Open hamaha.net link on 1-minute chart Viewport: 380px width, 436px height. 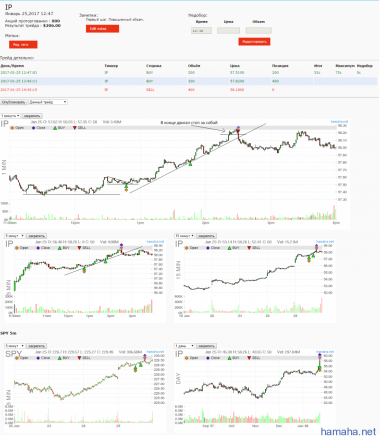pos(339,122)
